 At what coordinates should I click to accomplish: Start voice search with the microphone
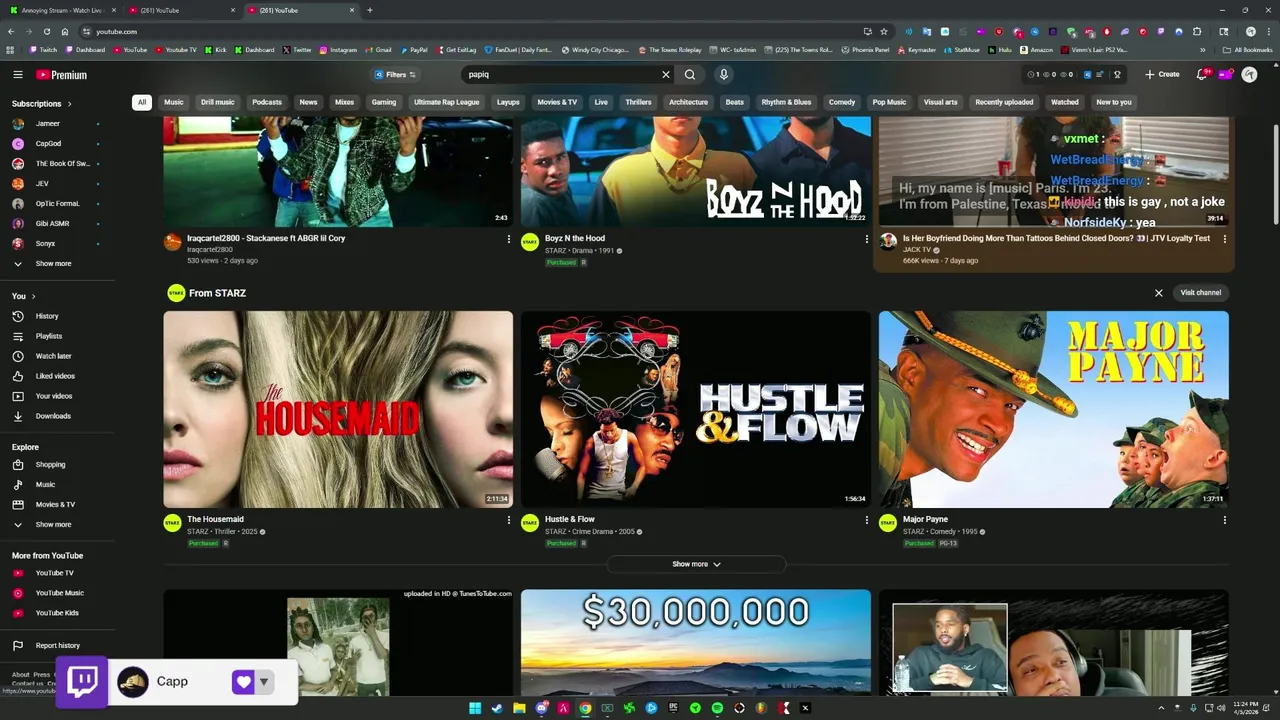[x=724, y=74]
